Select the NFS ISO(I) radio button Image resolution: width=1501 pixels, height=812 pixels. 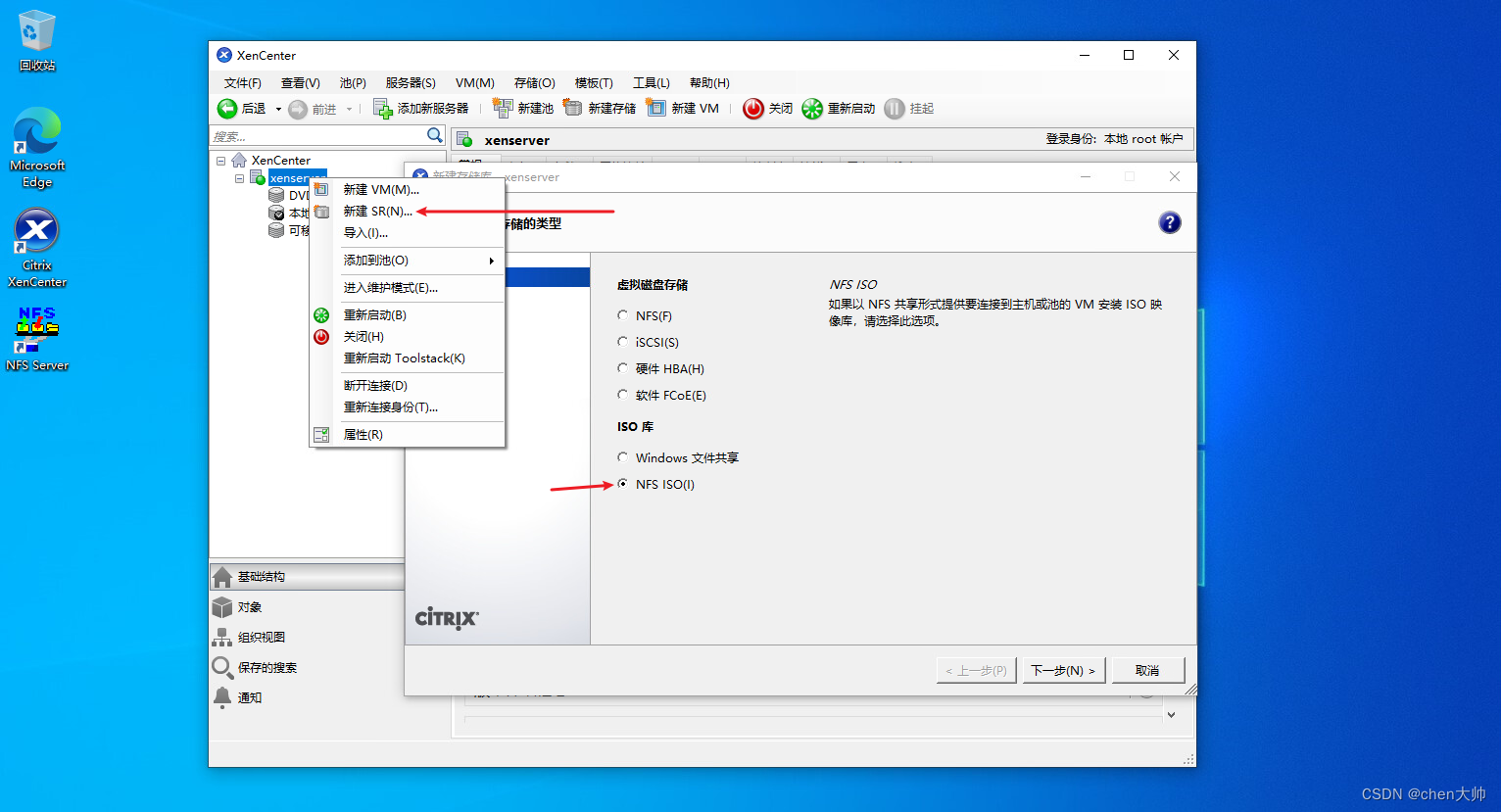pyautogui.click(x=622, y=484)
